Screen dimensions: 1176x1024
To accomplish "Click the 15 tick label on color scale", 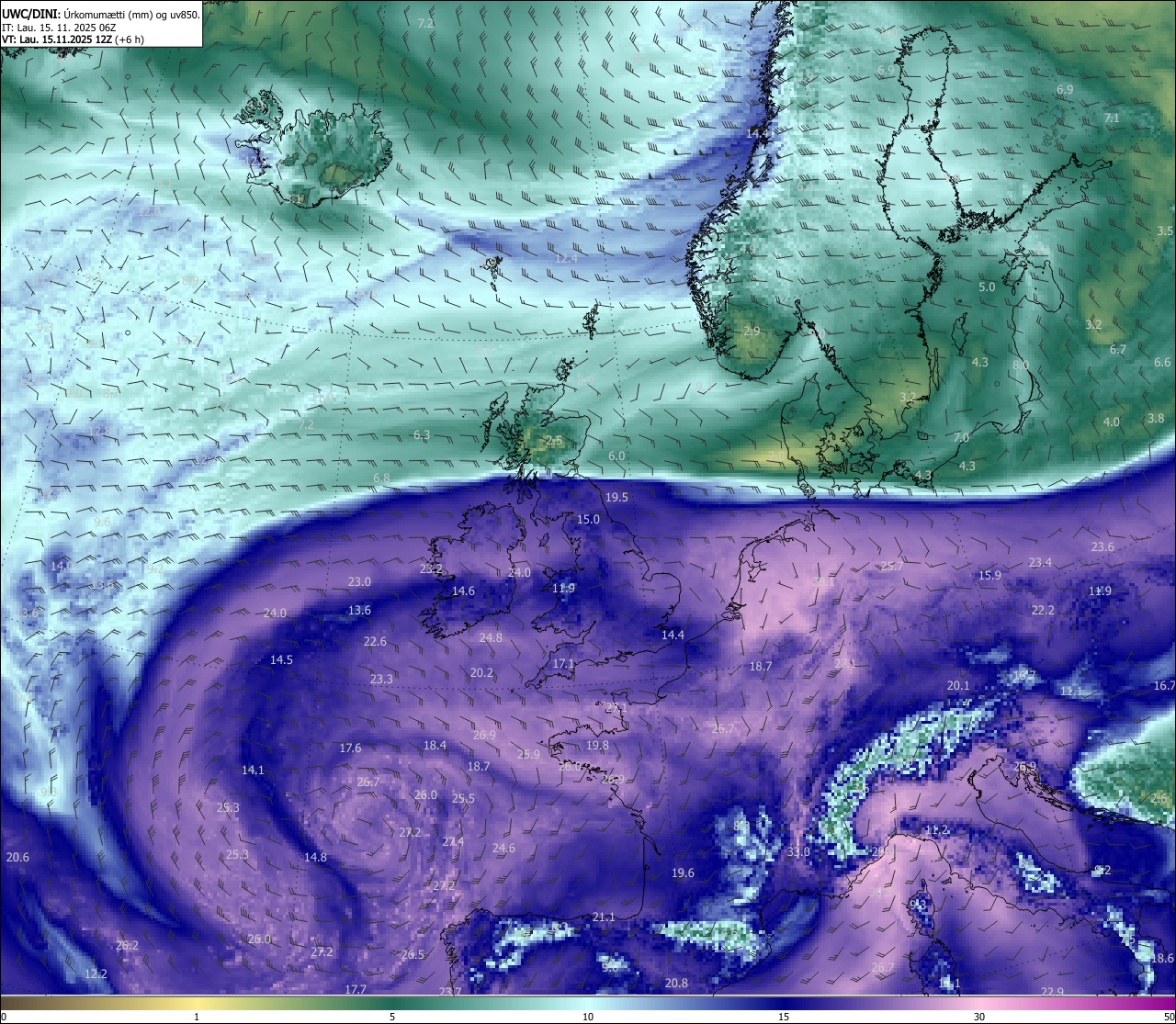I will point(784,1017).
